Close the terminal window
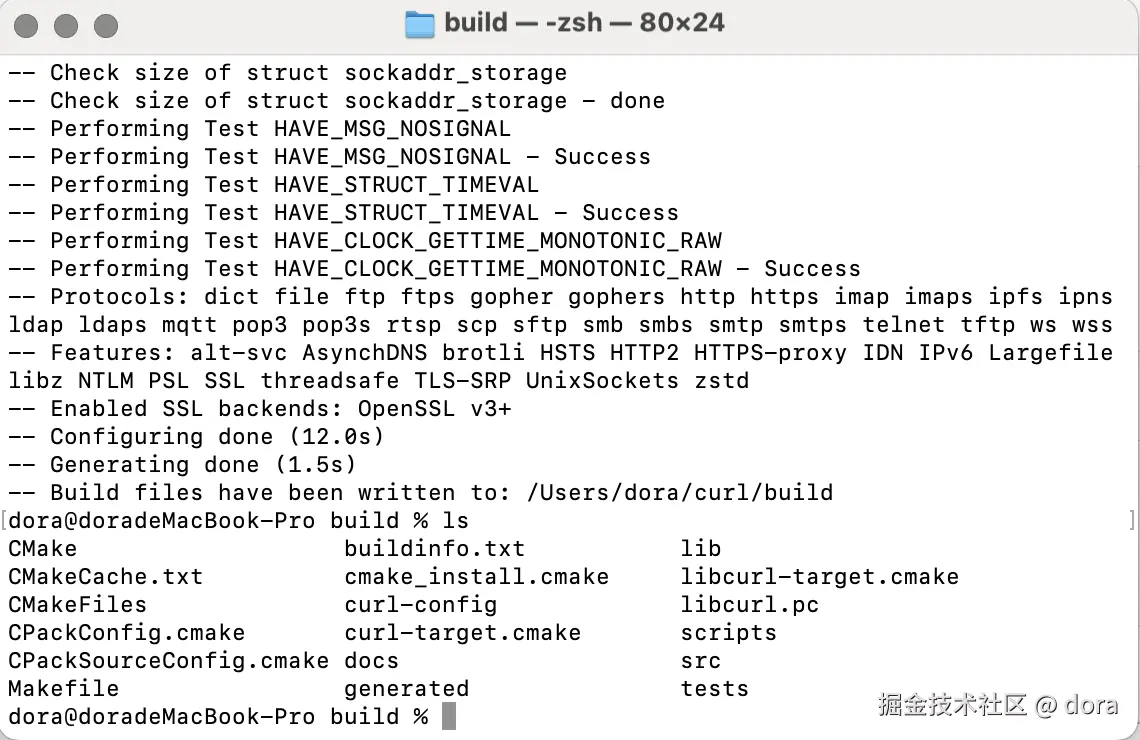Screen dimensions: 1140x740 tap(27, 25)
